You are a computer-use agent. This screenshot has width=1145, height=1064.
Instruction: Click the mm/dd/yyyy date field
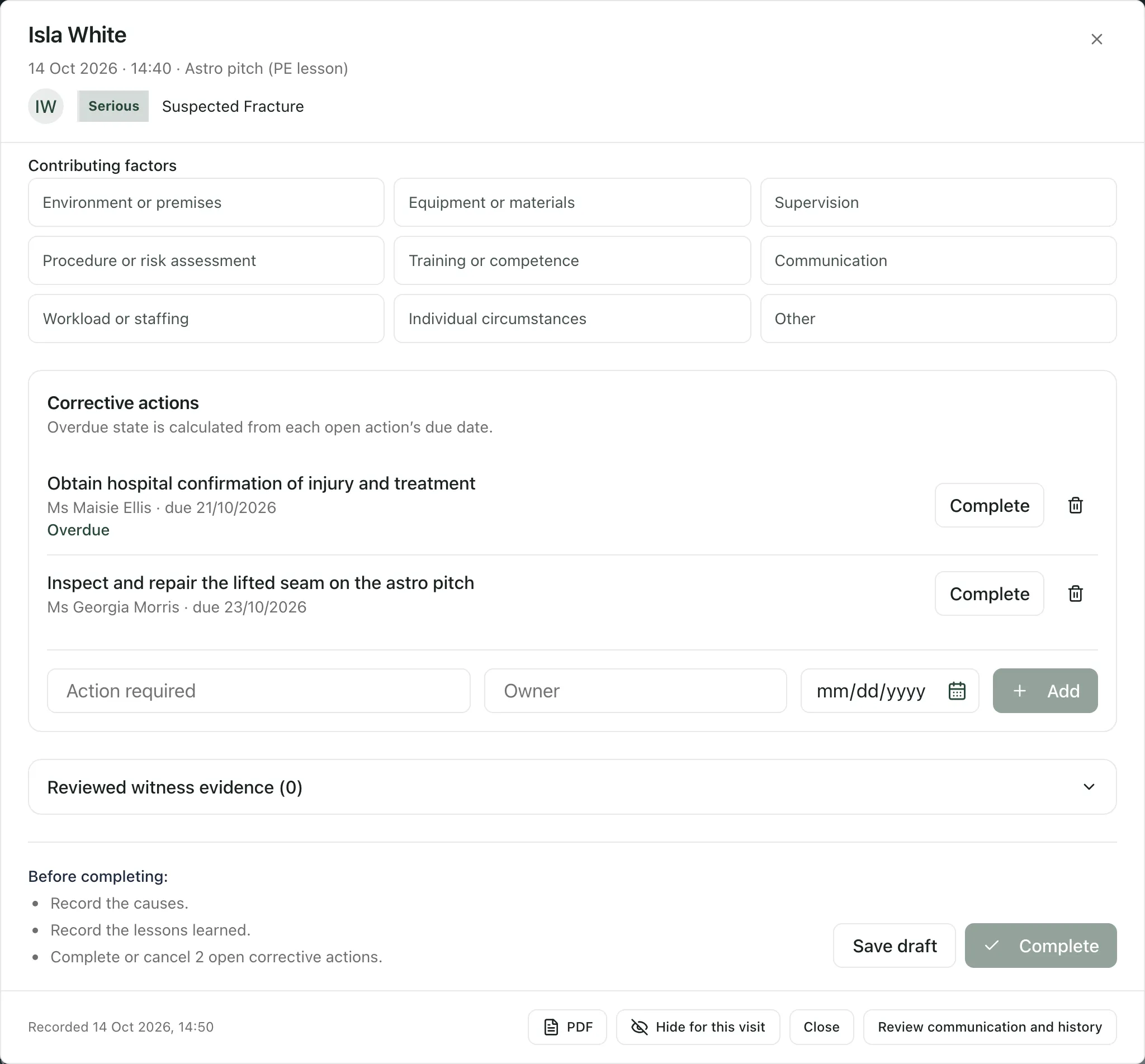889,690
